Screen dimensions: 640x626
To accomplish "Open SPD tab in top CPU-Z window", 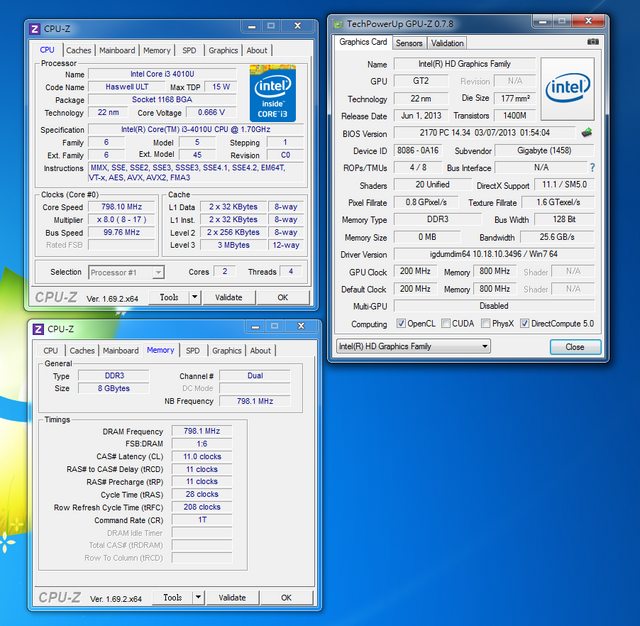I will pos(189,50).
